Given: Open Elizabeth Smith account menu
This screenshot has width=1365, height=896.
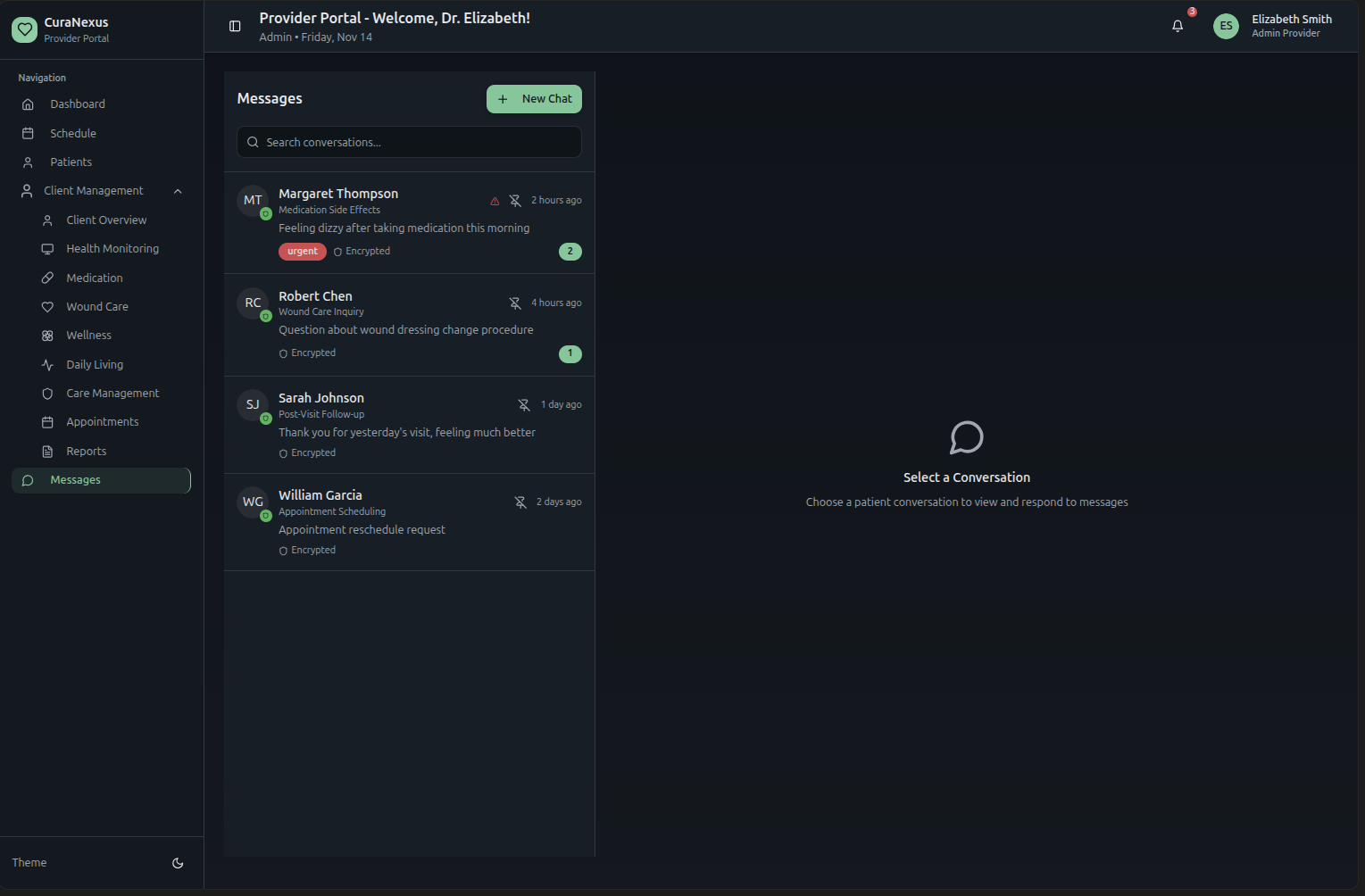Looking at the screenshot, I should pyautogui.click(x=1291, y=26).
